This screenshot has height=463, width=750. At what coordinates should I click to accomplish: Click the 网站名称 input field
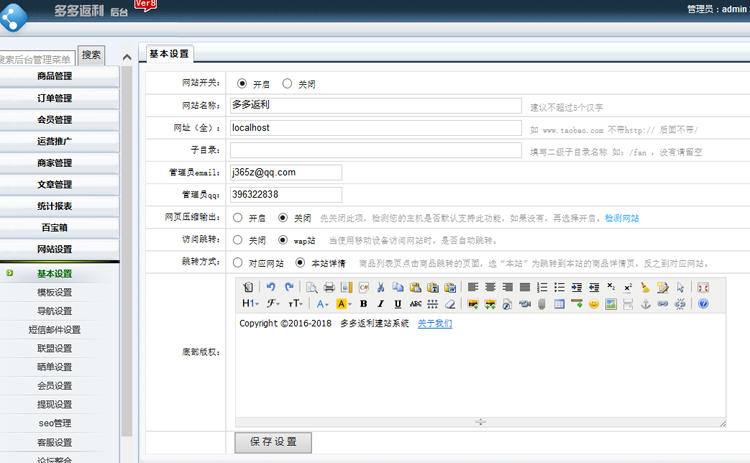point(375,105)
